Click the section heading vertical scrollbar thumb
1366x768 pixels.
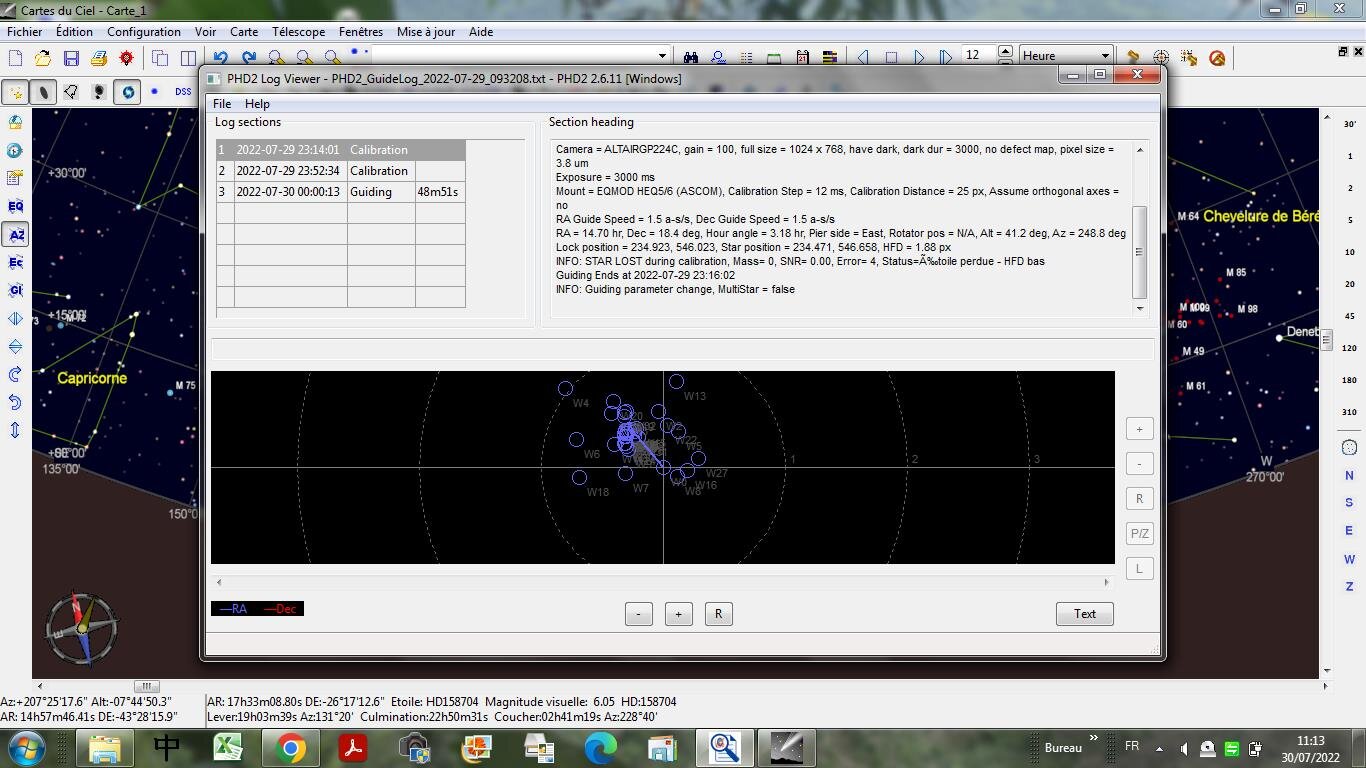pos(1139,251)
